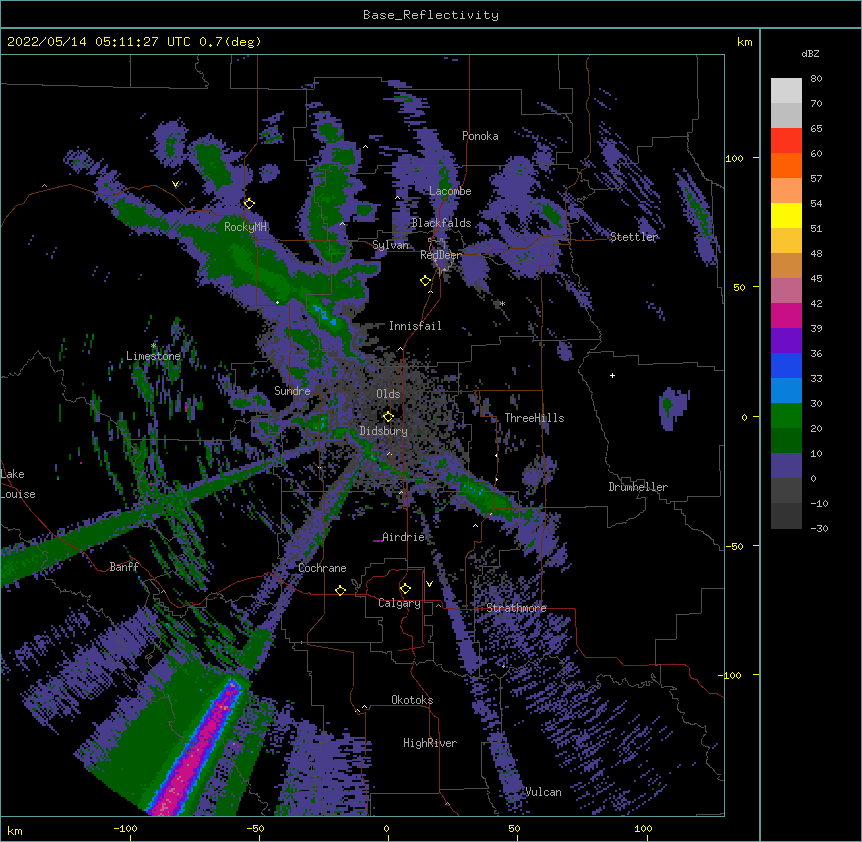Image resolution: width=862 pixels, height=842 pixels.
Task: Select the magenta 39-42 dBZ legend swatch
Action: pos(786,315)
